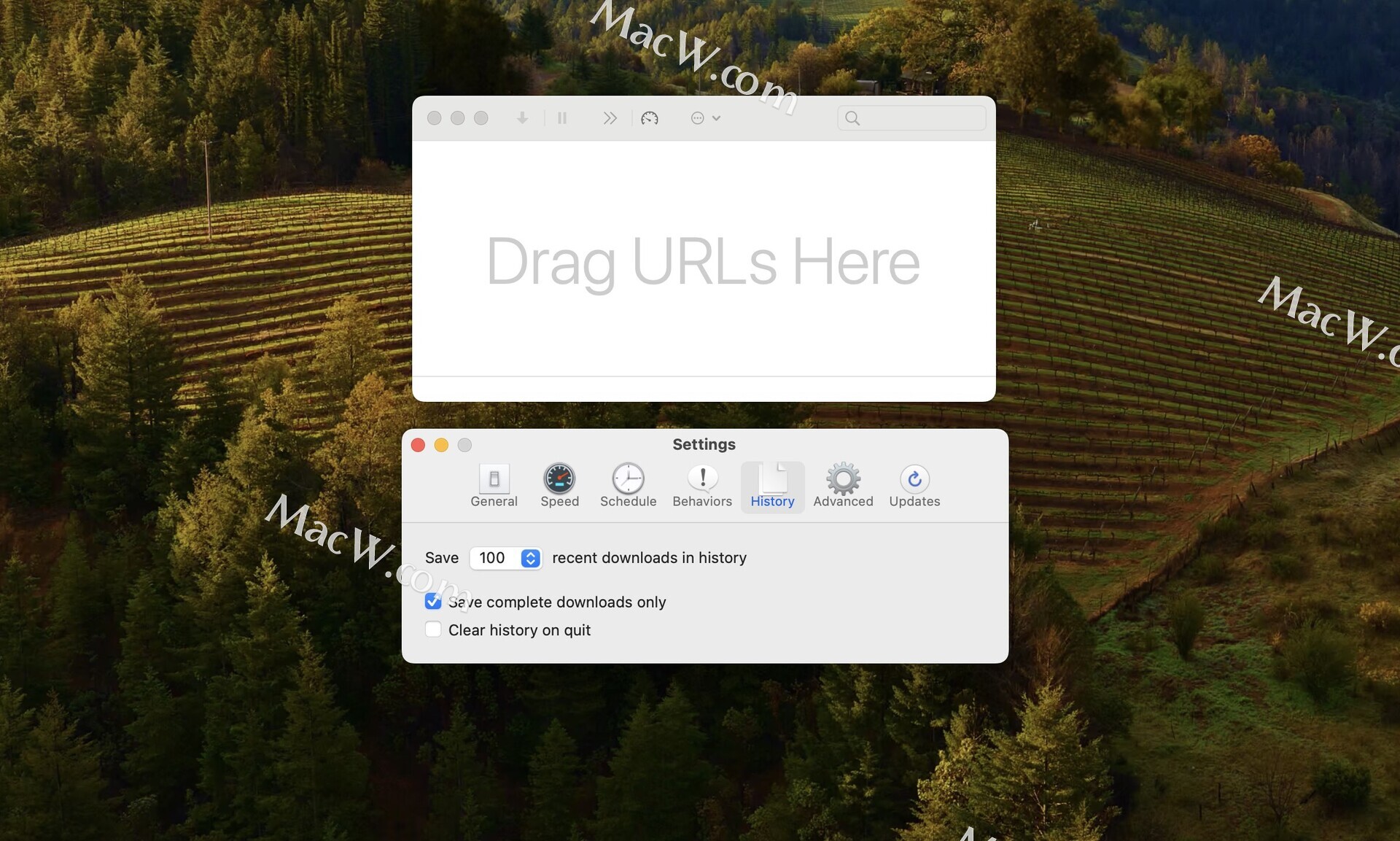Click the double-chevron overflow toolbar icon
This screenshot has width=1400, height=841.
coord(610,118)
